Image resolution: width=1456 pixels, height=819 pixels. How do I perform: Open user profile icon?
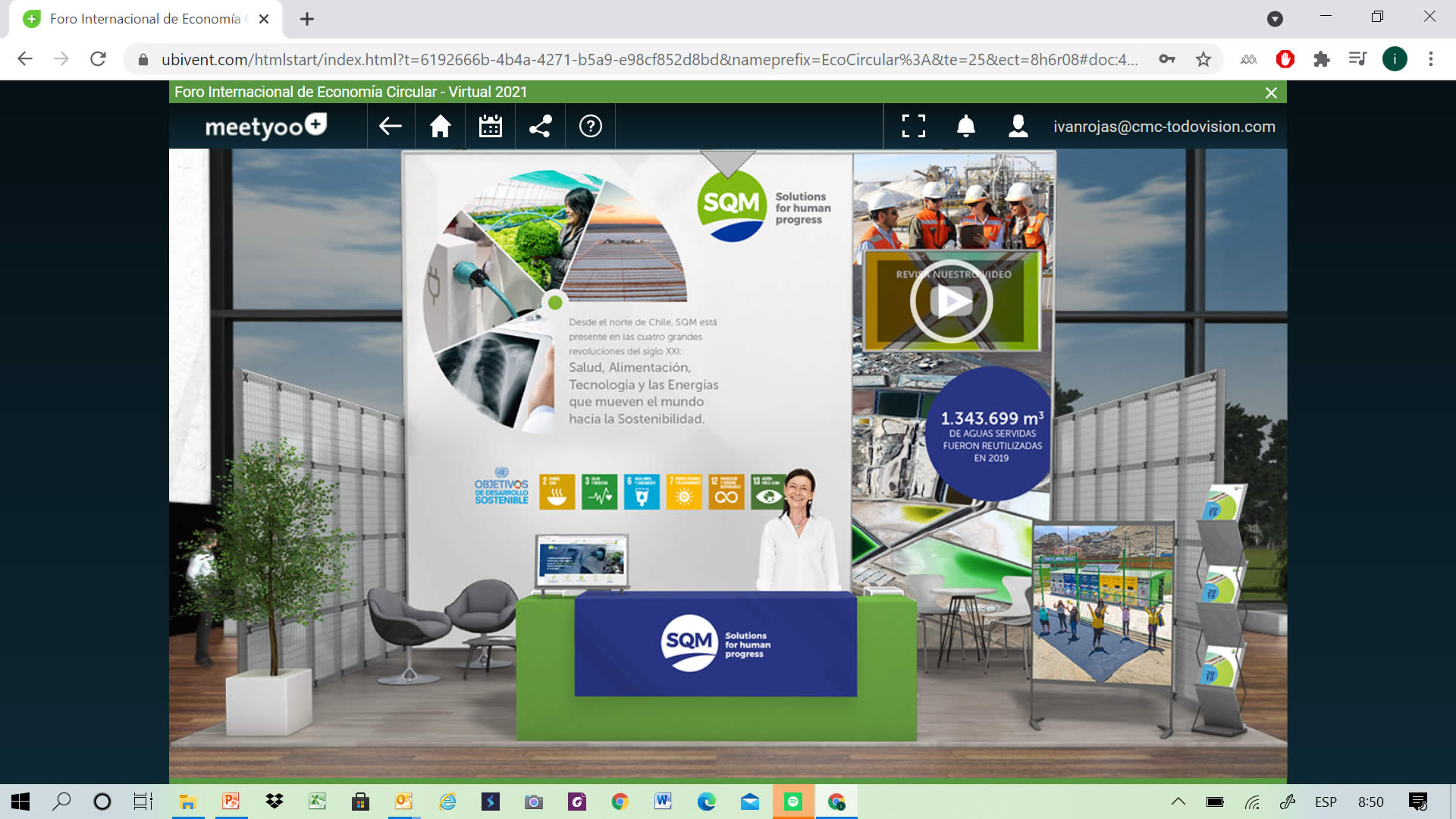pyautogui.click(x=1018, y=126)
